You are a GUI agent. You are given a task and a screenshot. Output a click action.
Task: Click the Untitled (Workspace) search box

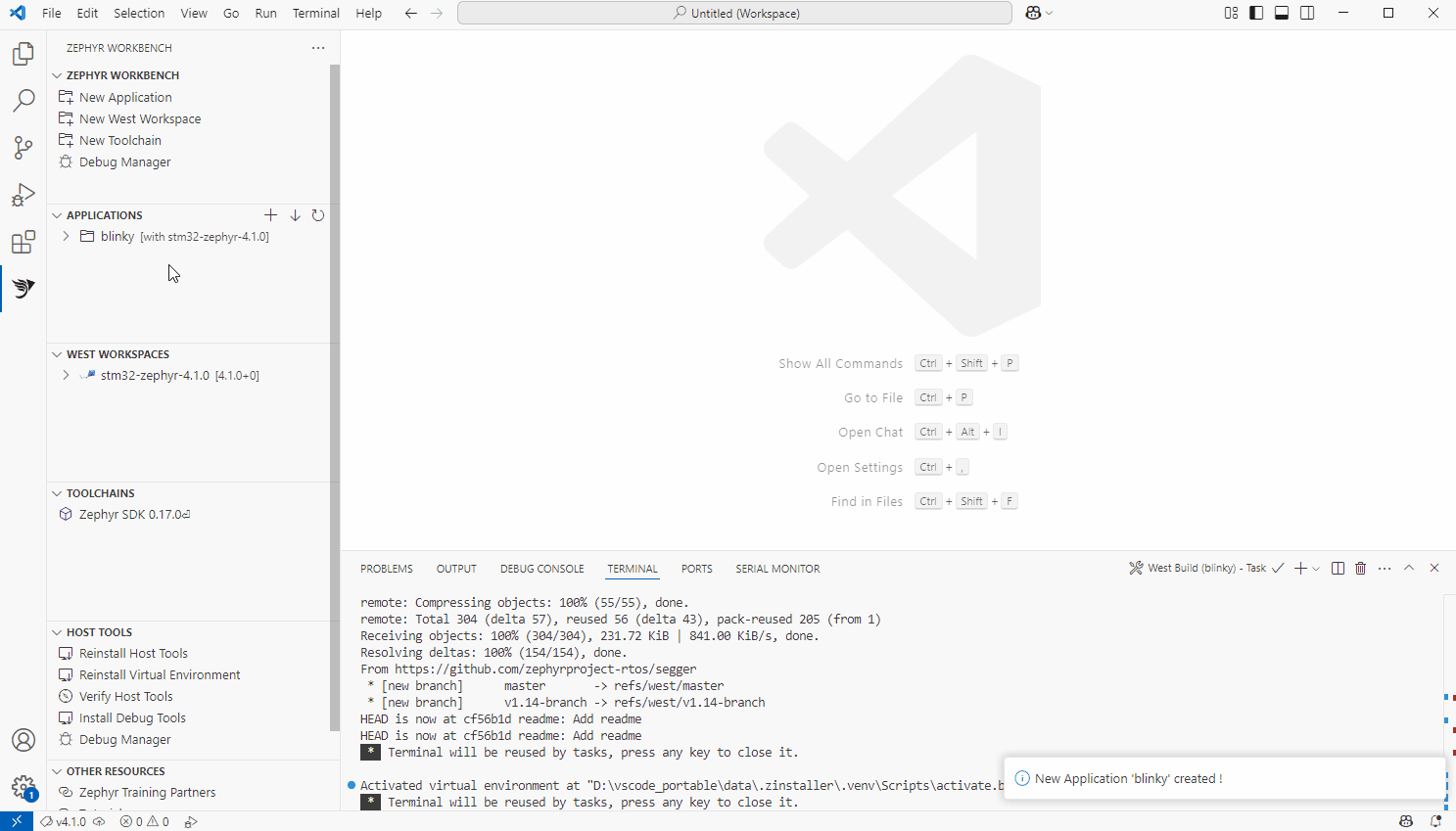[734, 13]
